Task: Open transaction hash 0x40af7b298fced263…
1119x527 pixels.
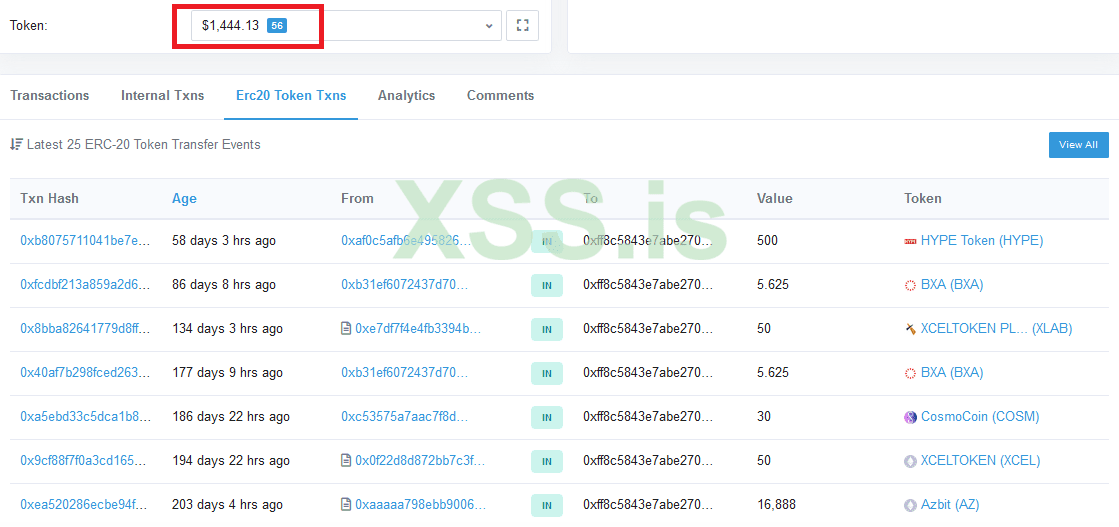Action: [86, 373]
